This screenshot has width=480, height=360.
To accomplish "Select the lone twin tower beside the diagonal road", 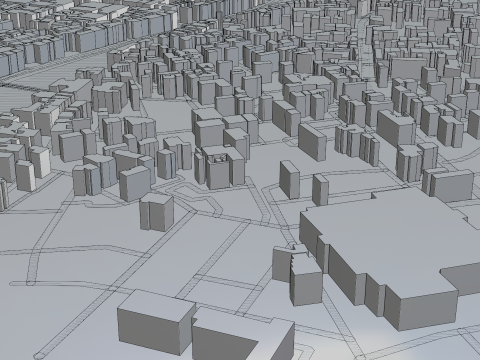I will pyautogui.click(x=157, y=212).
